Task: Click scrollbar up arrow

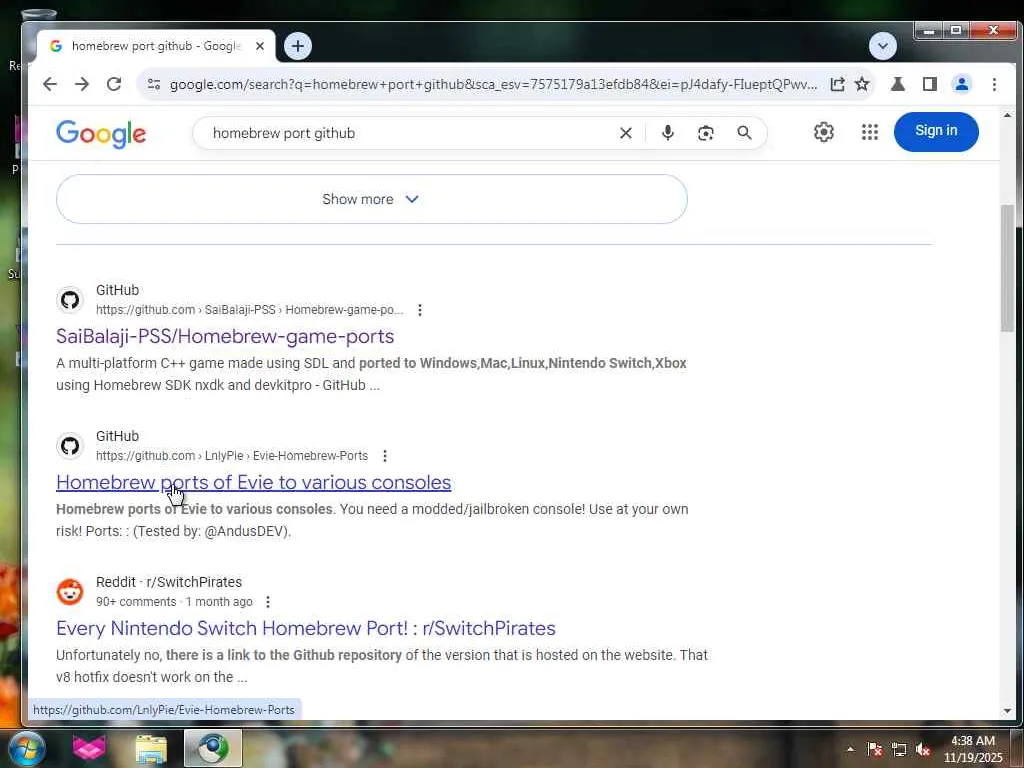Action: 1007,116
